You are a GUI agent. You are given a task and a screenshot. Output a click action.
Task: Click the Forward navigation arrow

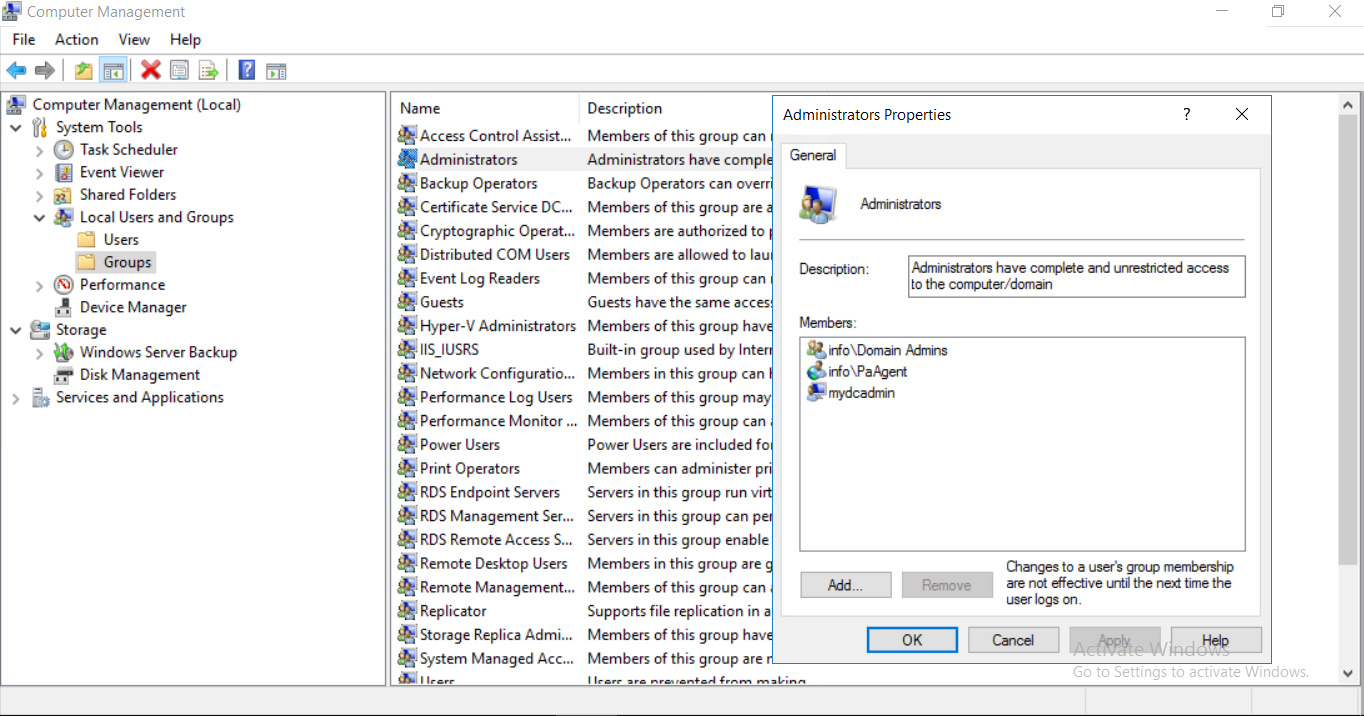(44, 69)
